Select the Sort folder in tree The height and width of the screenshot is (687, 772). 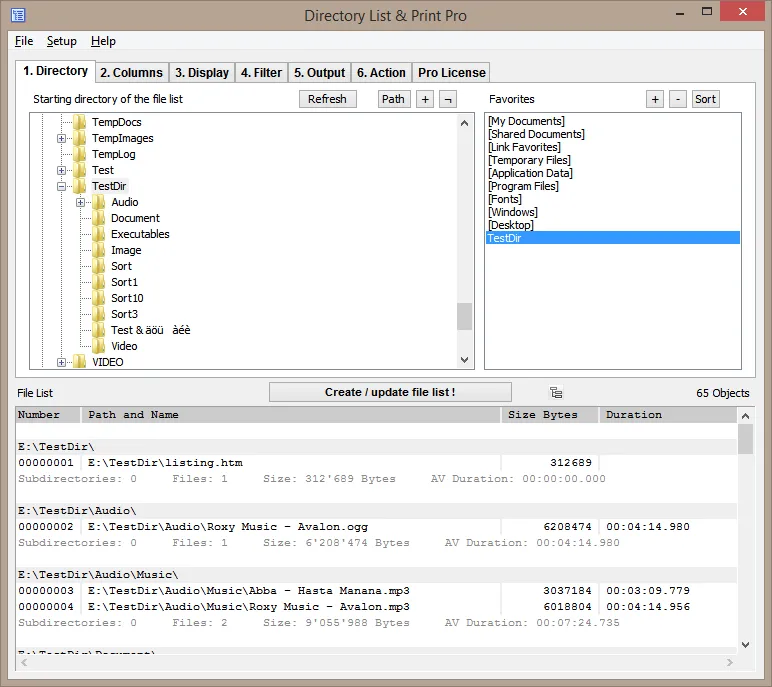tap(122, 266)
